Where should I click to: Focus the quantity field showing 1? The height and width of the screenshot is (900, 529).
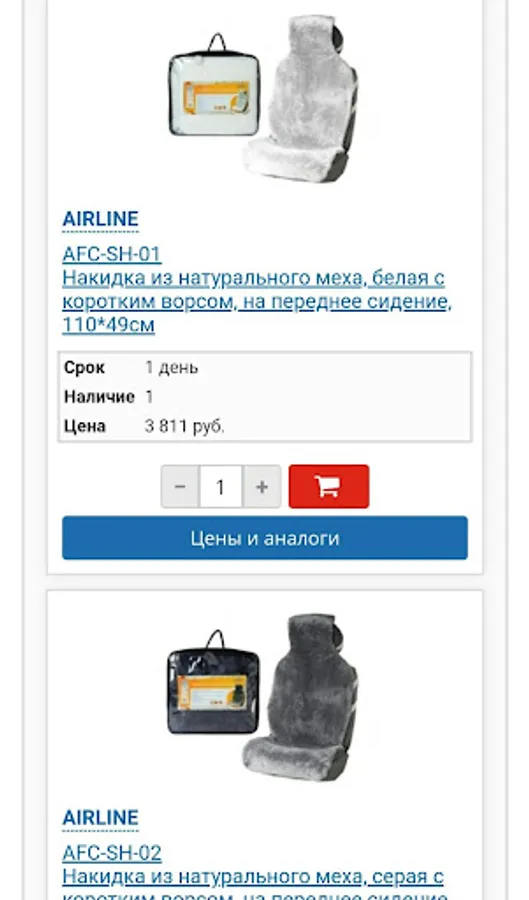[x=221, y=487]
